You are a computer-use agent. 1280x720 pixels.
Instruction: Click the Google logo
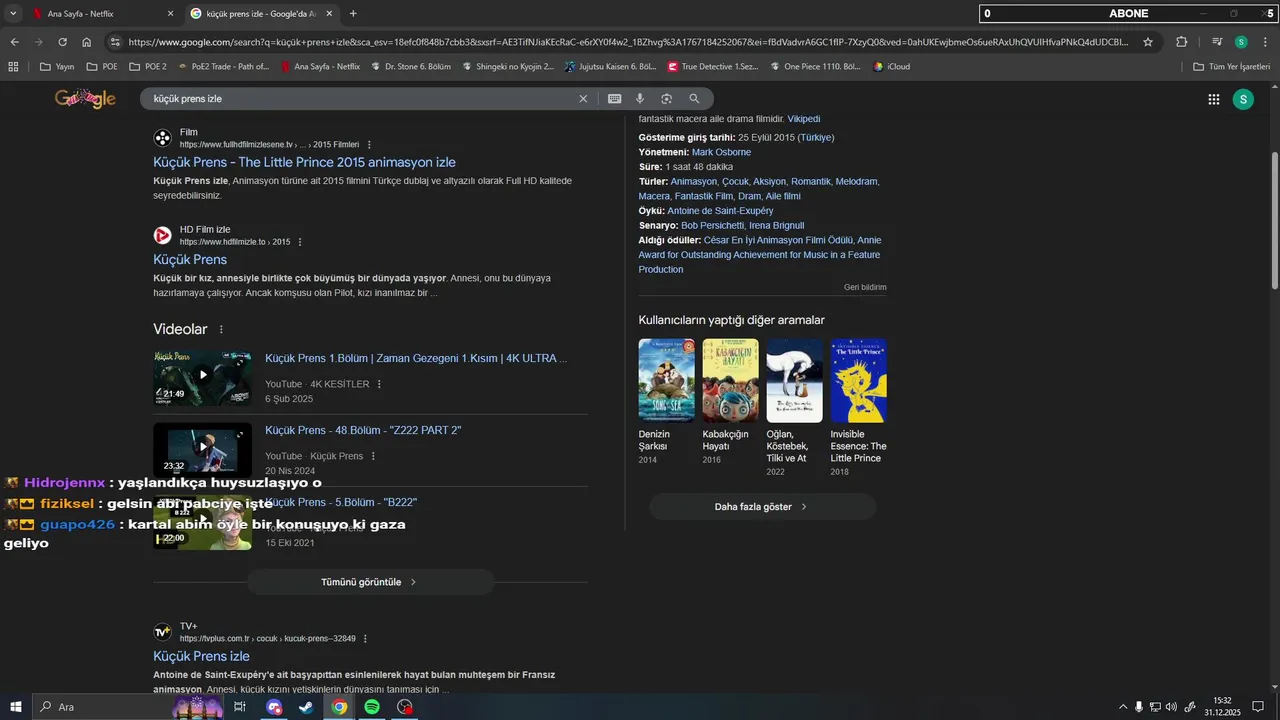(x=85, y=99)
